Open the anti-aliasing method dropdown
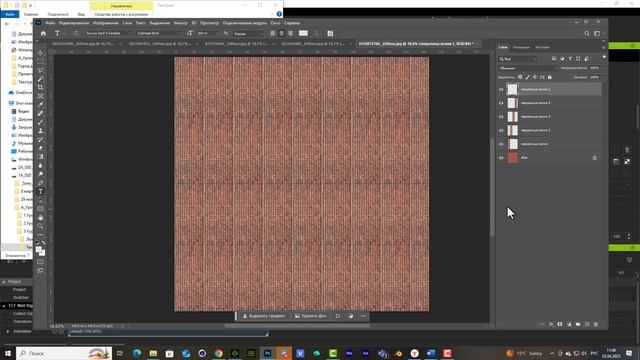This screenshot has height=360, width=640. click(x=249, y=33)
